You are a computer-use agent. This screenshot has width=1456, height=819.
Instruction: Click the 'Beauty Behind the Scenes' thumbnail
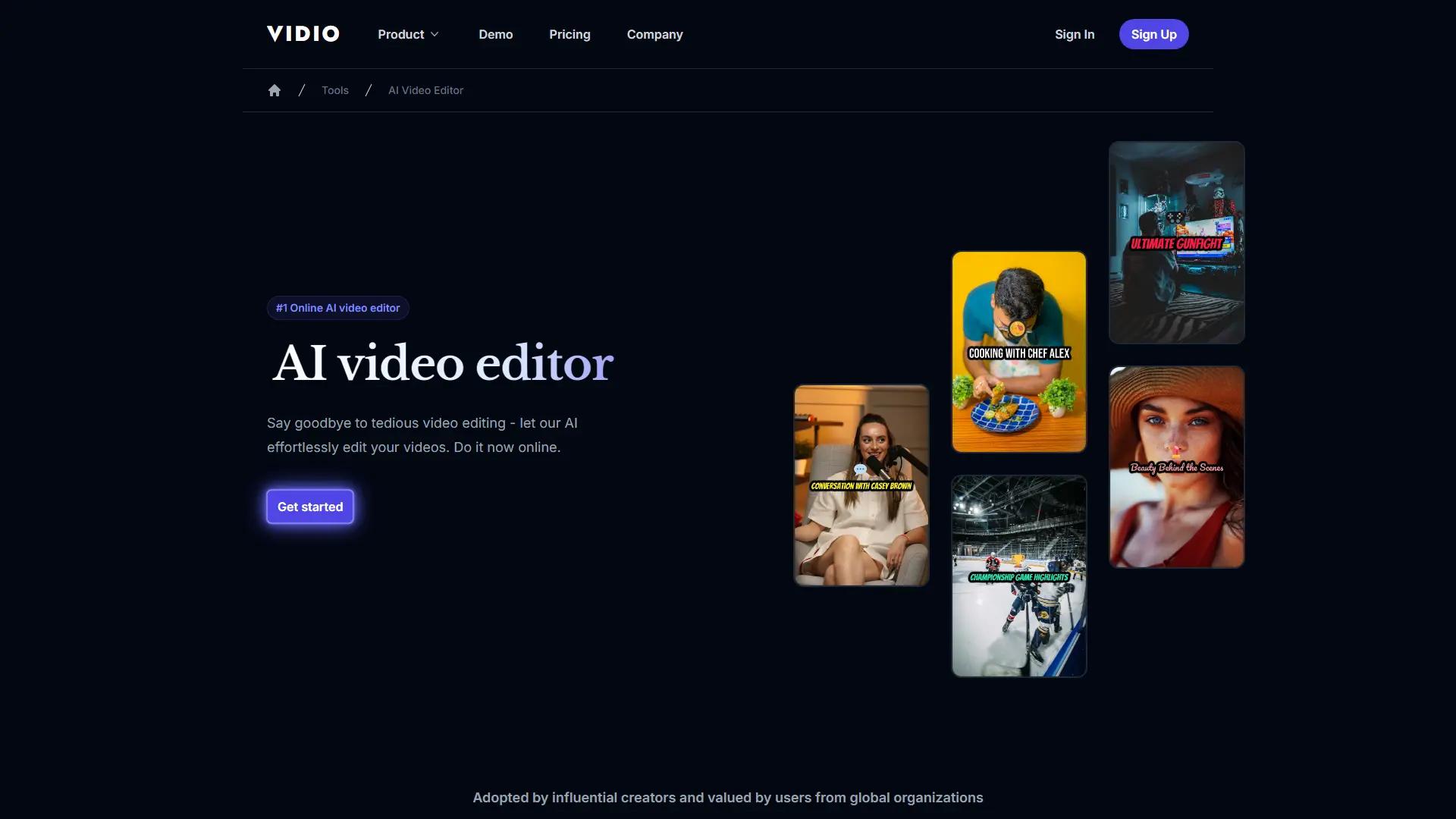click(x=1176, y=466)
